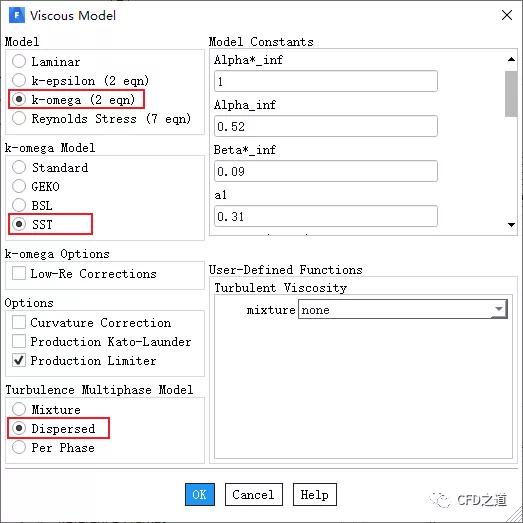
Task: Confirm settings with the OK button
Action: 200,494
